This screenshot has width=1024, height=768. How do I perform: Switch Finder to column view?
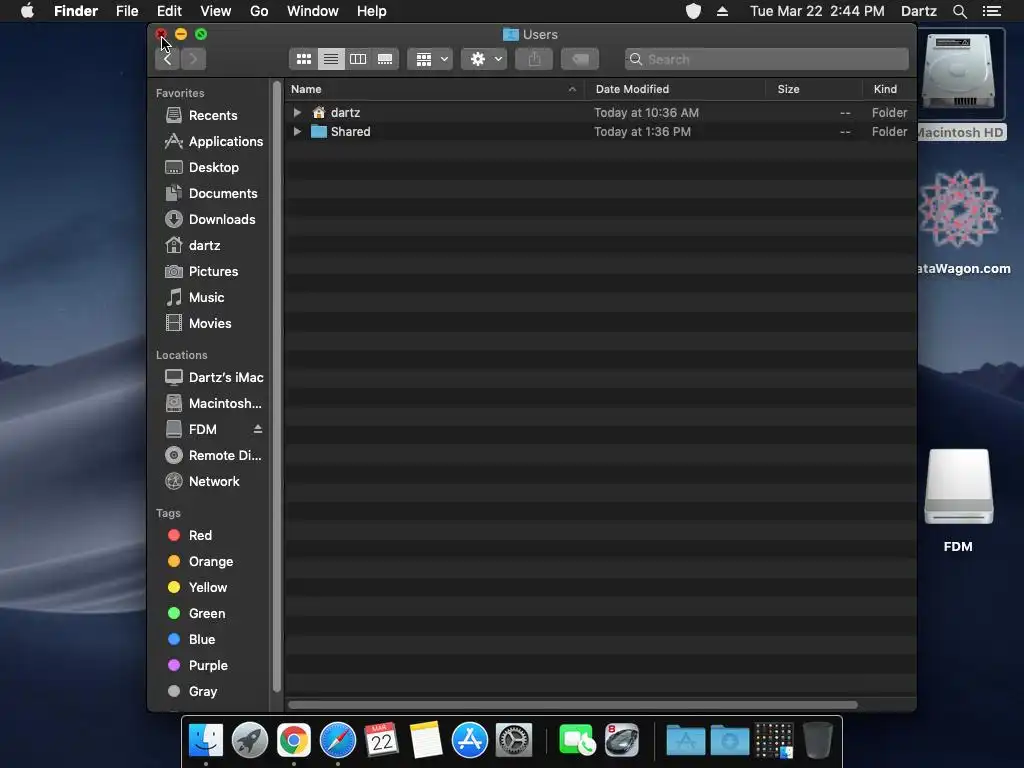click(x=358, y=59)
